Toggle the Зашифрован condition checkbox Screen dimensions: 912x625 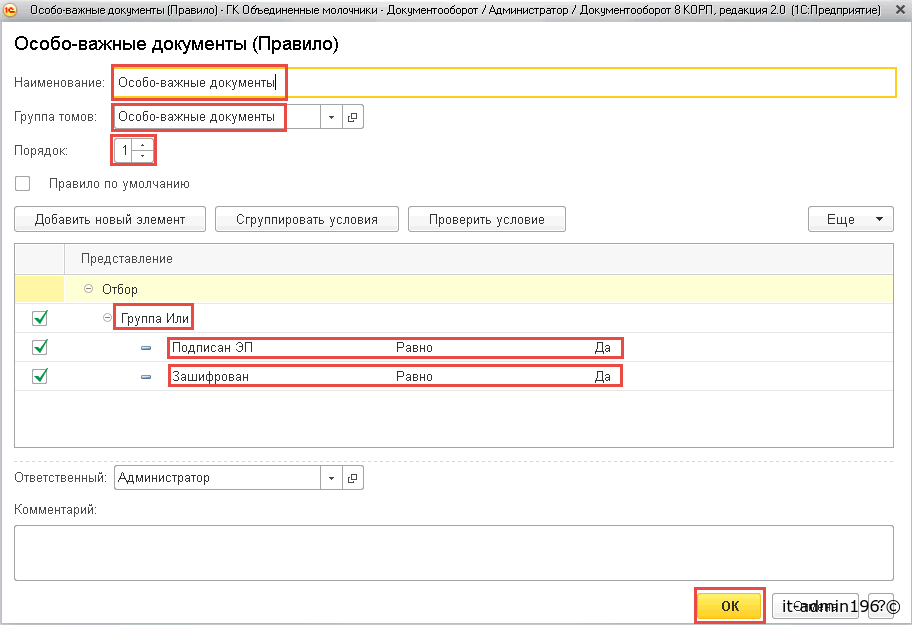click(40, 377)
